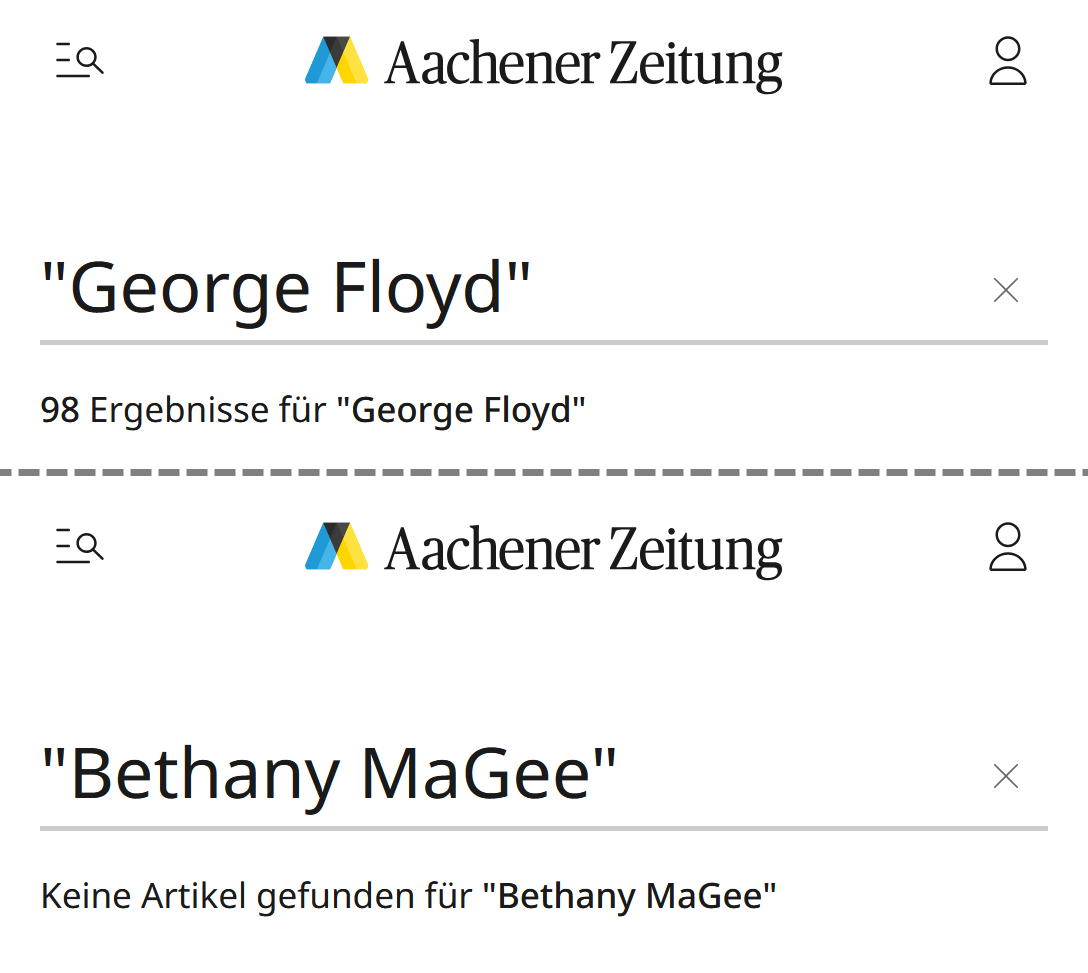Screen dimensions: 1088x973
Task: Click the underline beneath the Bethany MaGee query
Action: point(544,829)
